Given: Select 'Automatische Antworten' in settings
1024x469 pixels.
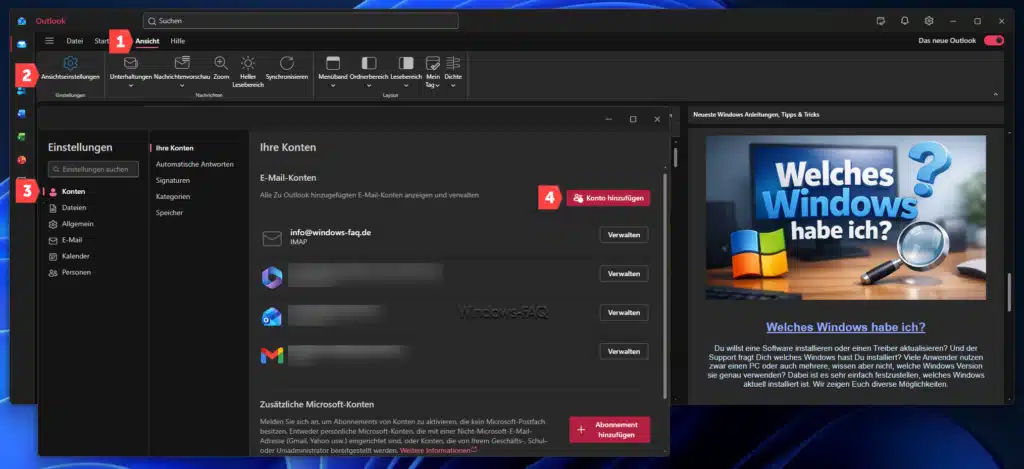Looking at the screenshot, I should click(195, 164).
